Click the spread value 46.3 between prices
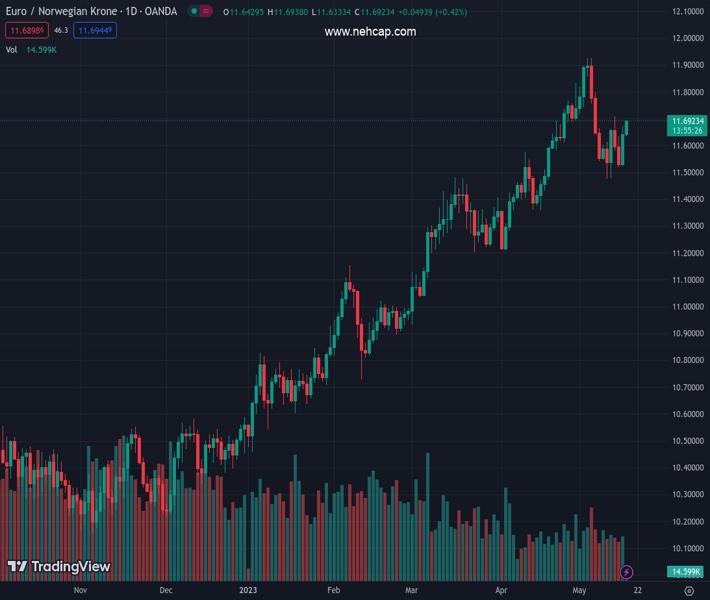This screenshot has height=600, width=710. tap(61, 31)
